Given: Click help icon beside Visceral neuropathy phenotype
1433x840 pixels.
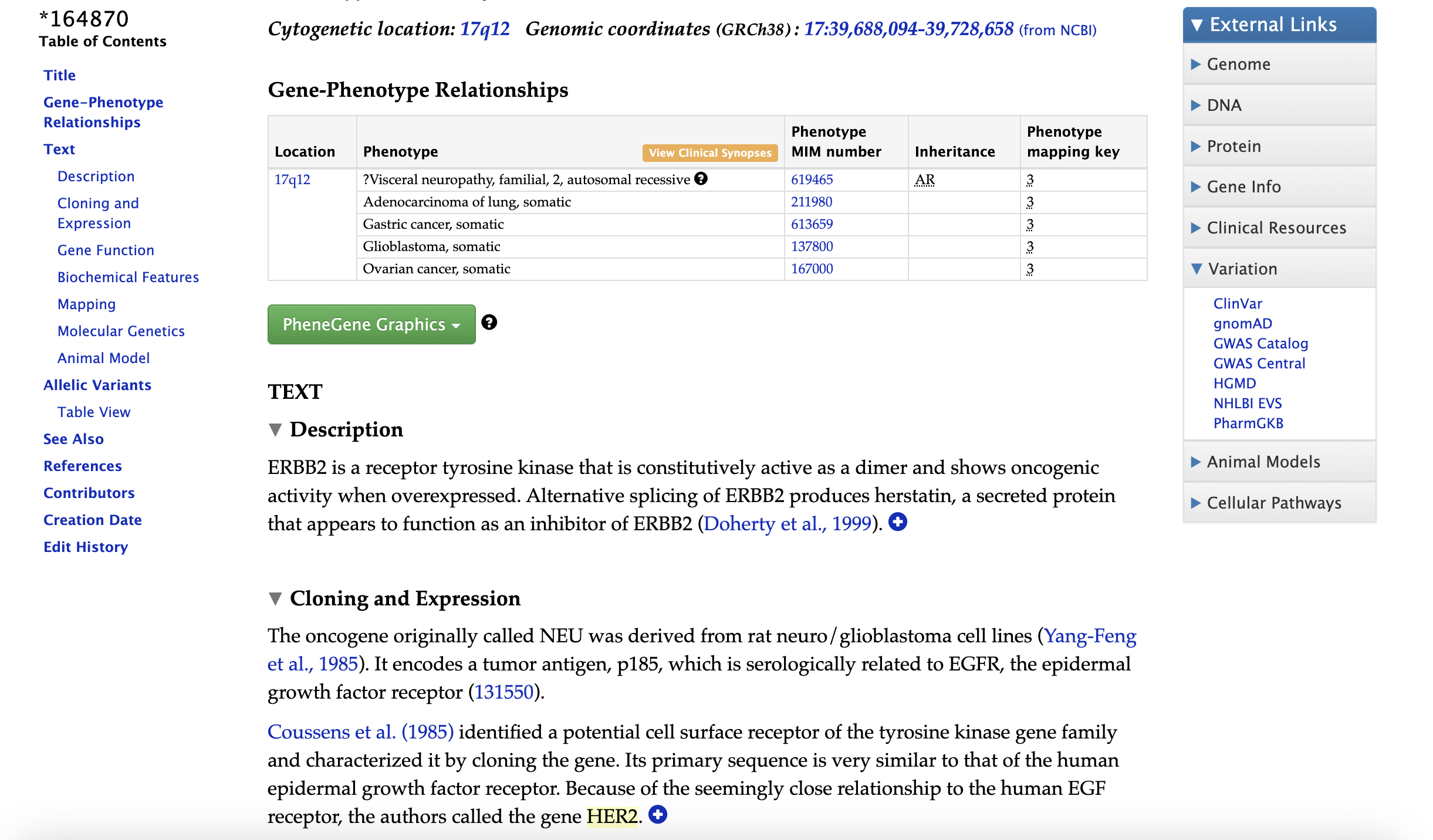Looking at the screenshot, I should click(701, 179).
